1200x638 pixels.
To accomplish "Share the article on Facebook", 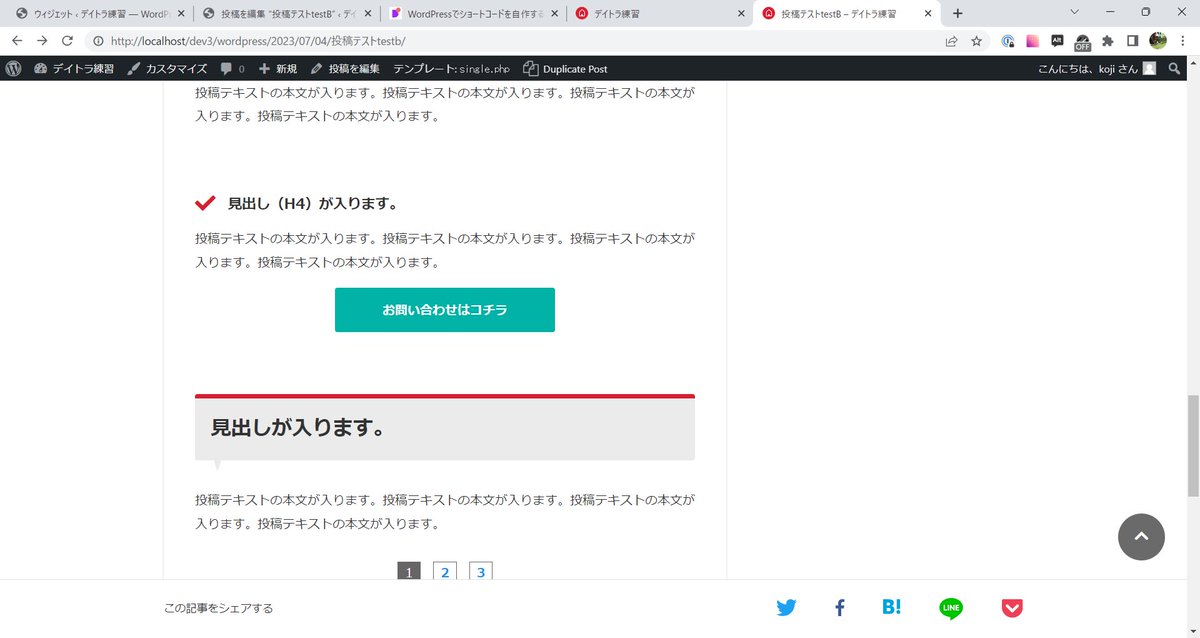I will (839, 607).
